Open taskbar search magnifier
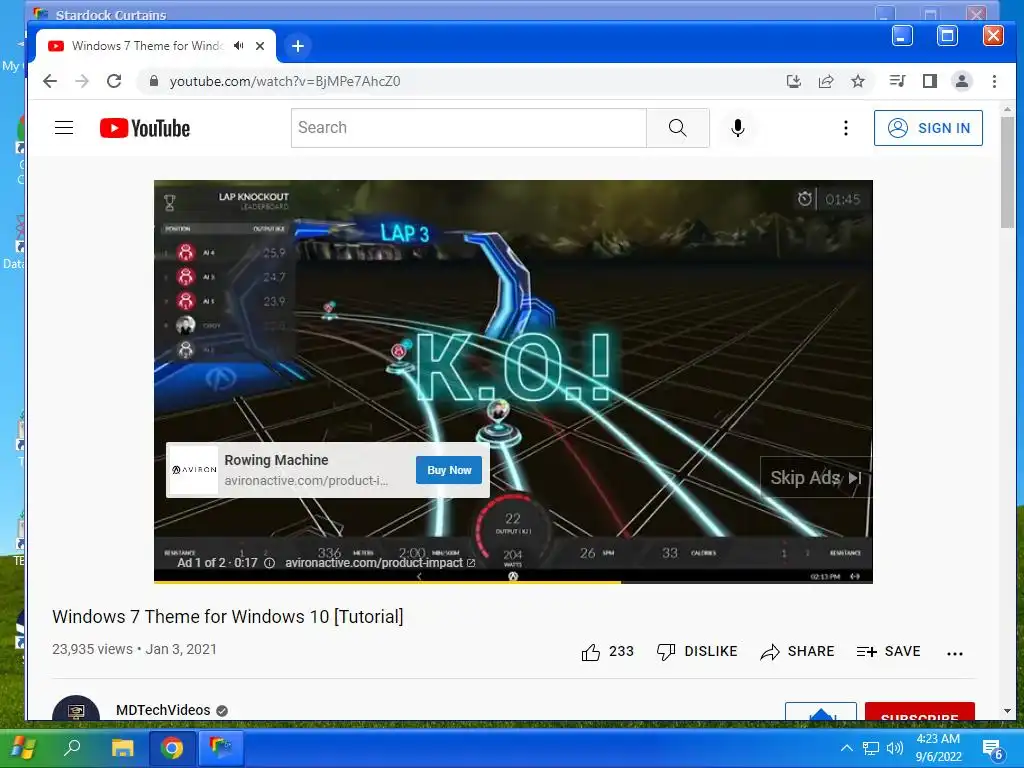The height and width of the screenshot is (768, 1024). pyautogui.click(x=72, y=747)
